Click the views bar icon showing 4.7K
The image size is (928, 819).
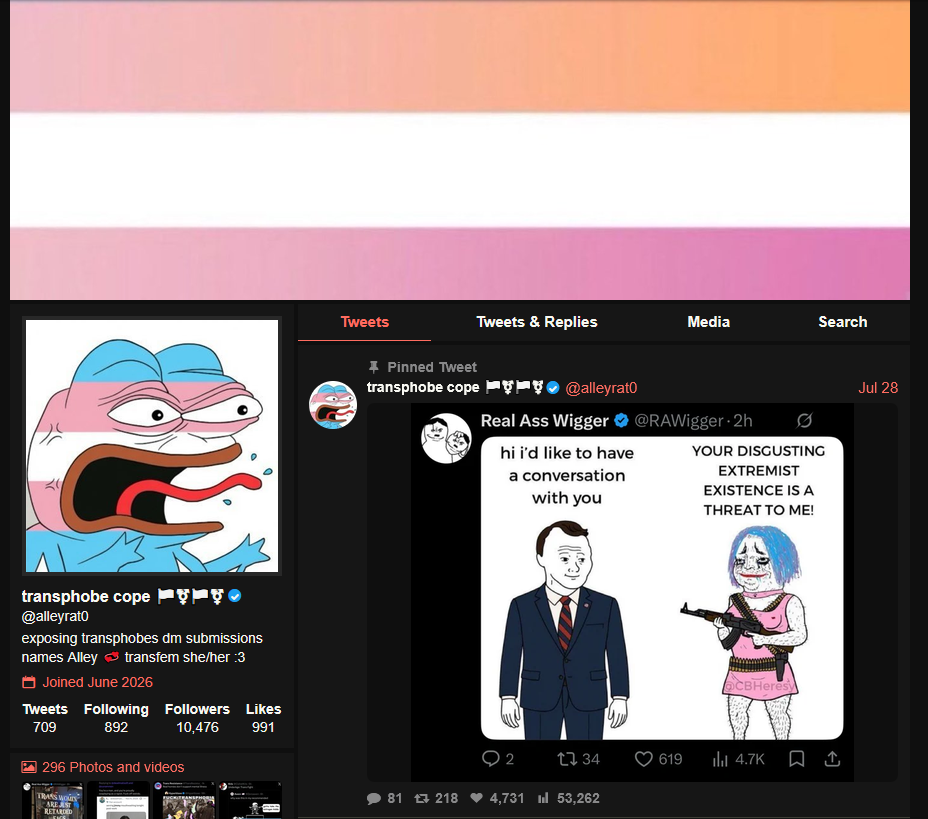(720, 759)
